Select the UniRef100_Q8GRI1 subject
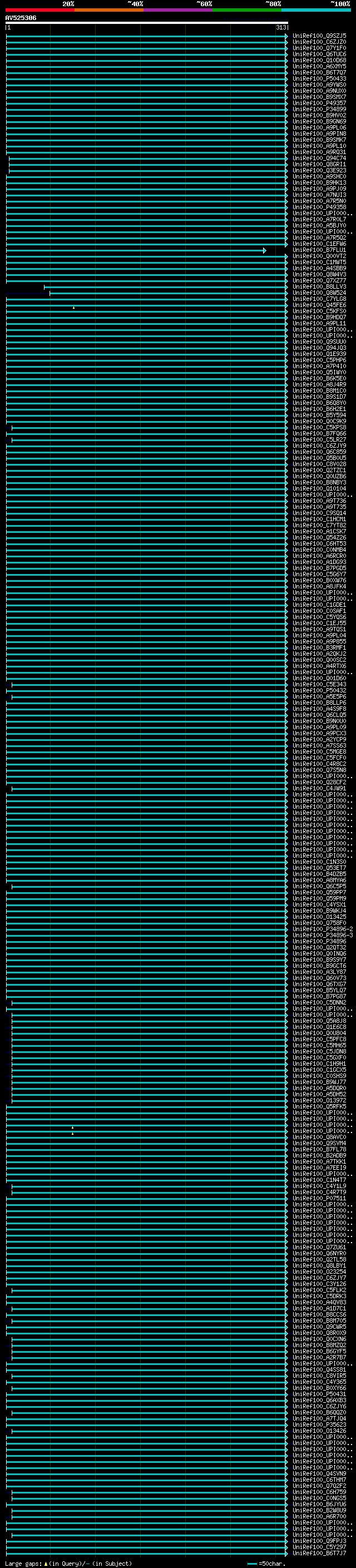Screen dimensions: 356x1568 click(x=319, y=164)
